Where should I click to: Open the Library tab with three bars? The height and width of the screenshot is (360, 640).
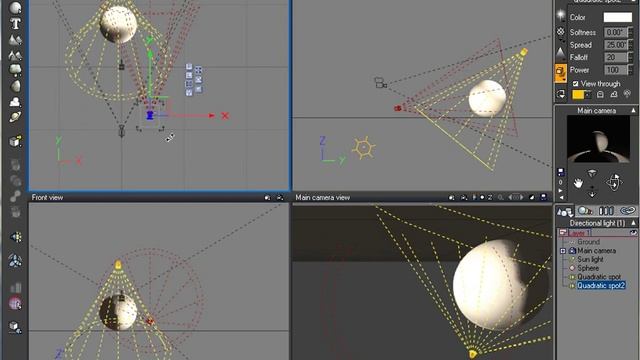click(x=606, y=211)
